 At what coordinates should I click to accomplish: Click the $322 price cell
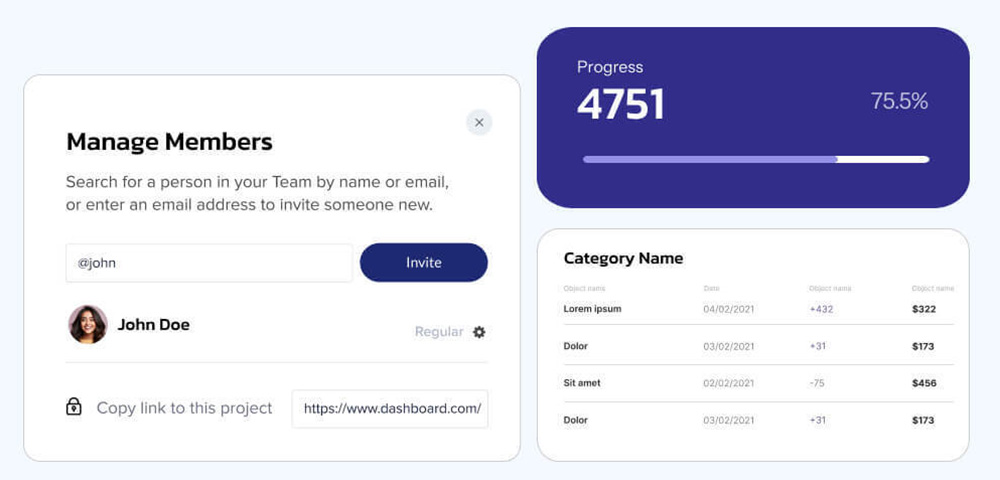click(x=924, y=309)
